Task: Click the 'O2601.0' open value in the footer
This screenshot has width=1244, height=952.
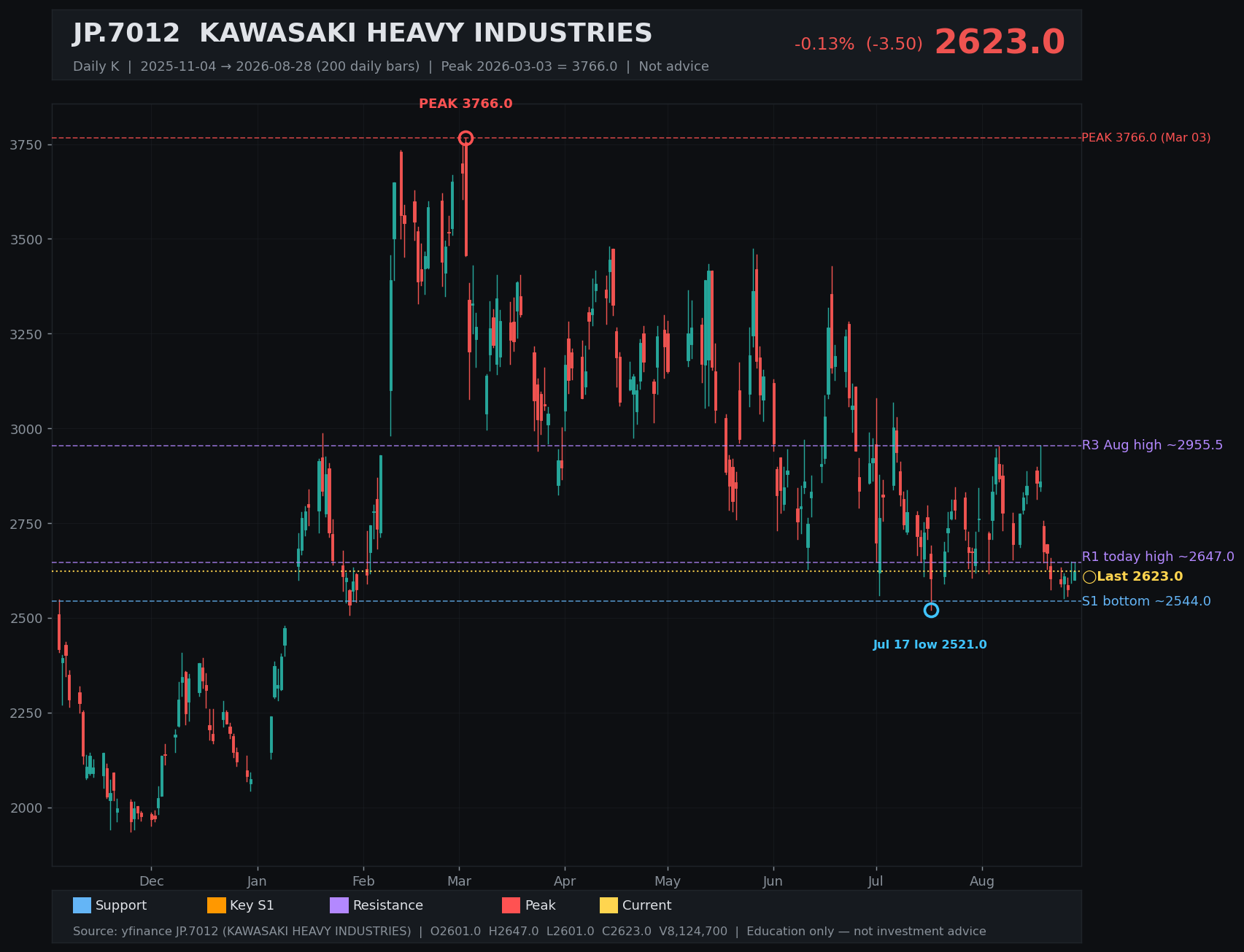Action: 455,932
